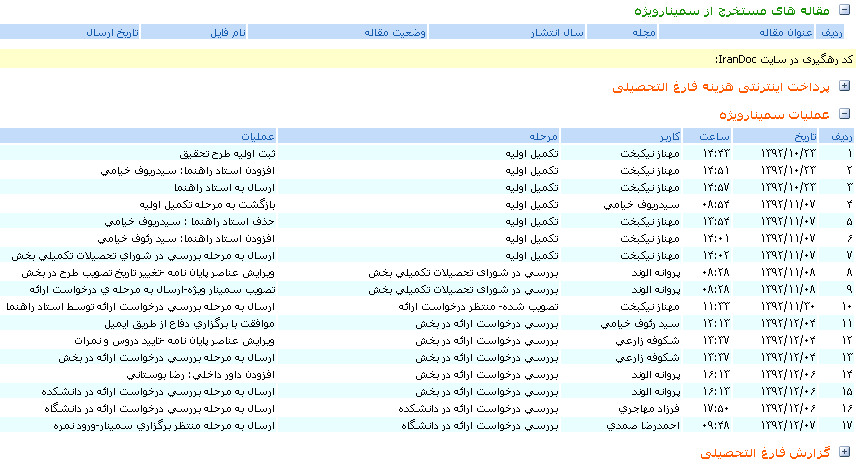Select the 'ثبت اوليه طرح تحقيق' operation cell
The image size is (856, 465).
(x=227, y=153)
